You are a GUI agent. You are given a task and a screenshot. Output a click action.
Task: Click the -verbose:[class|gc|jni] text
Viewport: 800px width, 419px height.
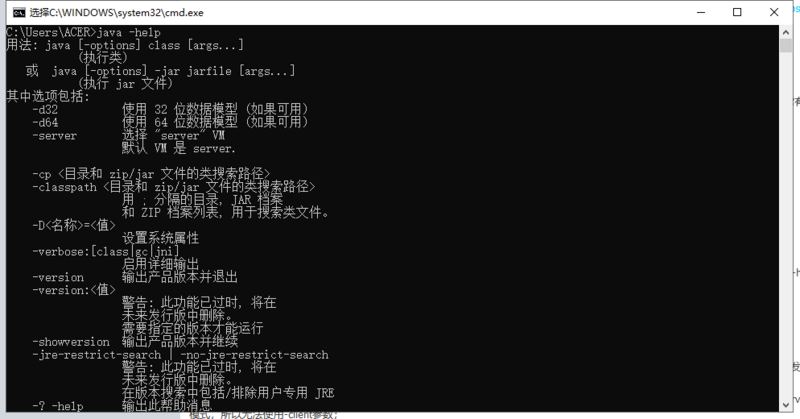coord(106,251)
